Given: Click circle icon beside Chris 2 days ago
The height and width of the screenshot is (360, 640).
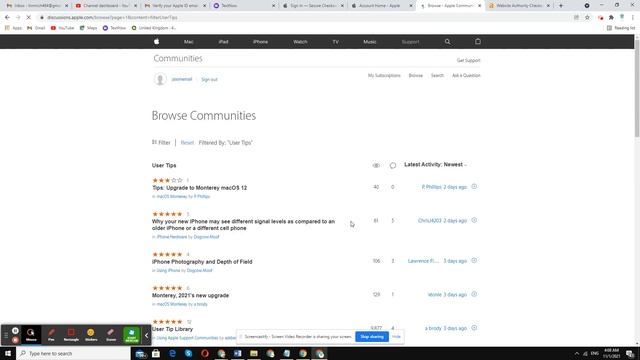Looking at the screenshot, I should pyautogui.click(x=474, y=220).
